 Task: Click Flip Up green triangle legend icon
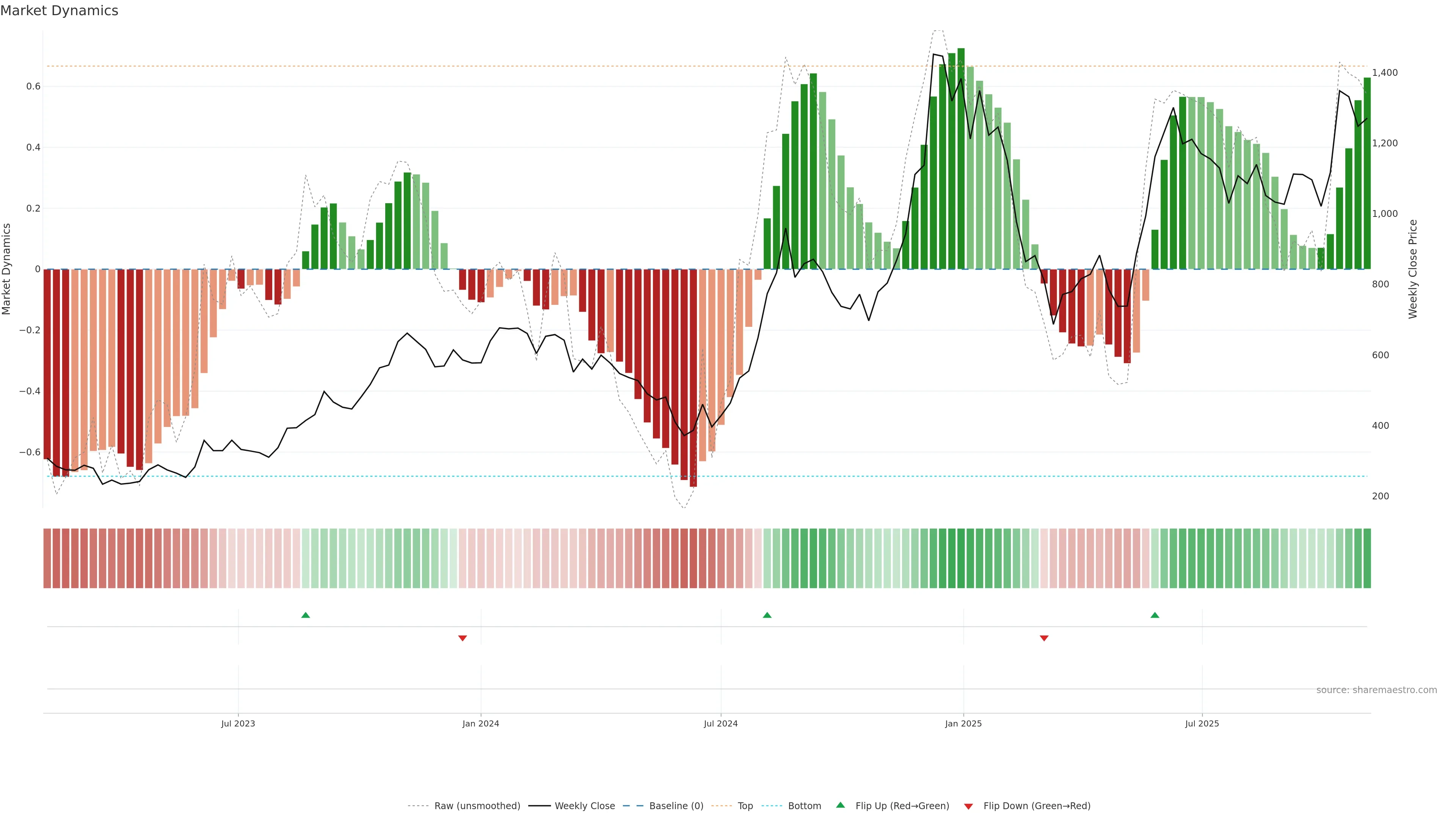coord(841,805)
